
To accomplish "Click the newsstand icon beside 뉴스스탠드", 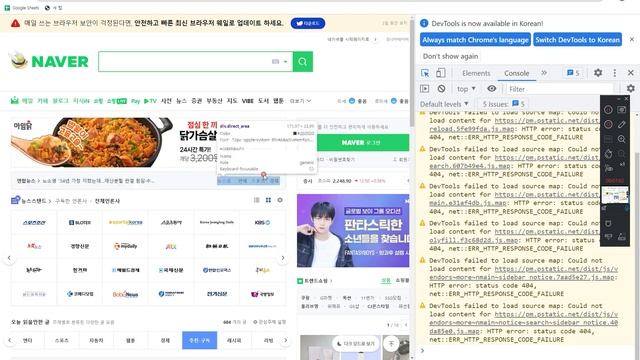I will (x=16, y=200).
